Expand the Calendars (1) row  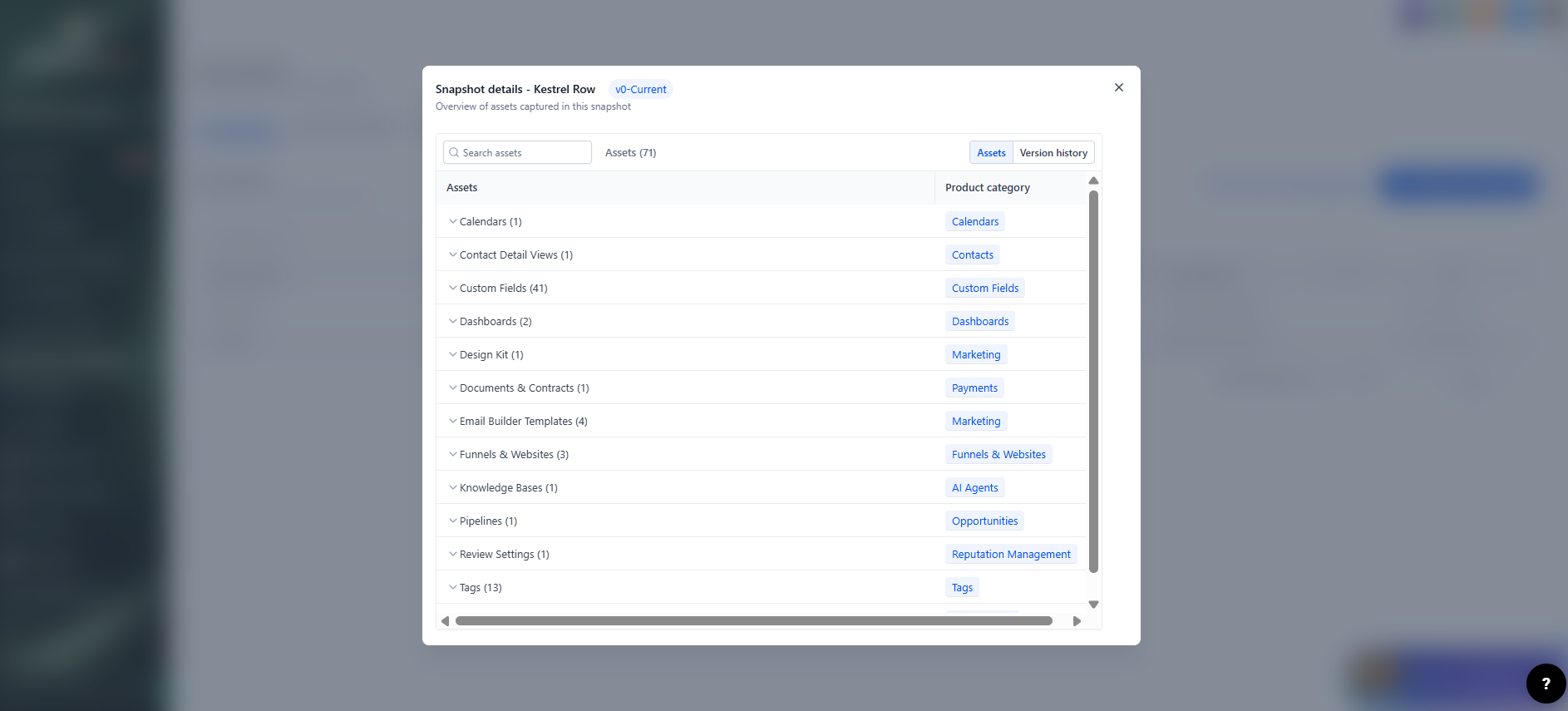click(x=453, y=221)
